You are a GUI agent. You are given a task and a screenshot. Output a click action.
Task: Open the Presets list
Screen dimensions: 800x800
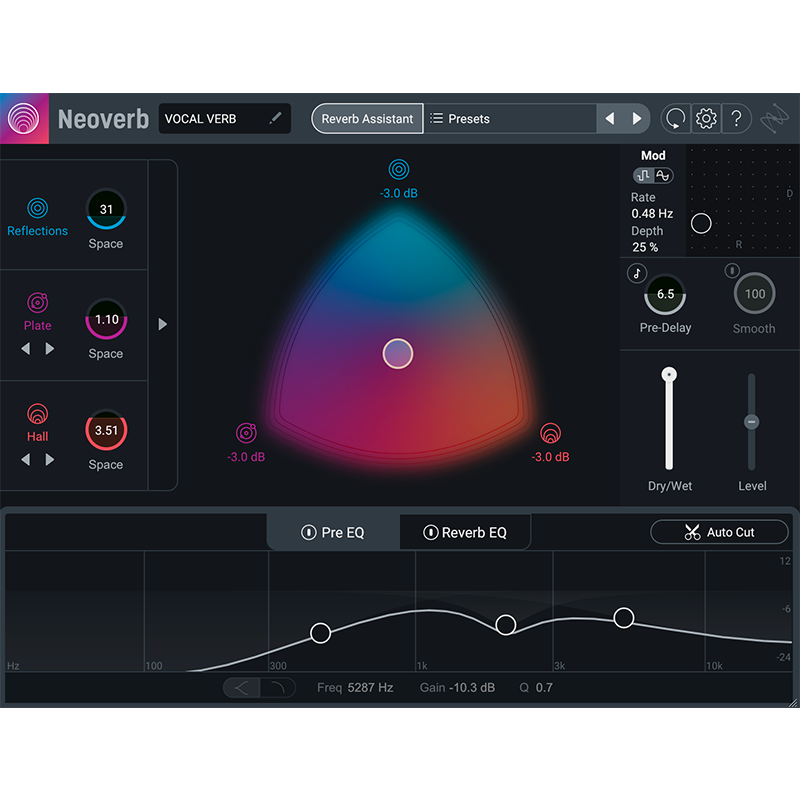pyautogui.click(x=462, y=118)
